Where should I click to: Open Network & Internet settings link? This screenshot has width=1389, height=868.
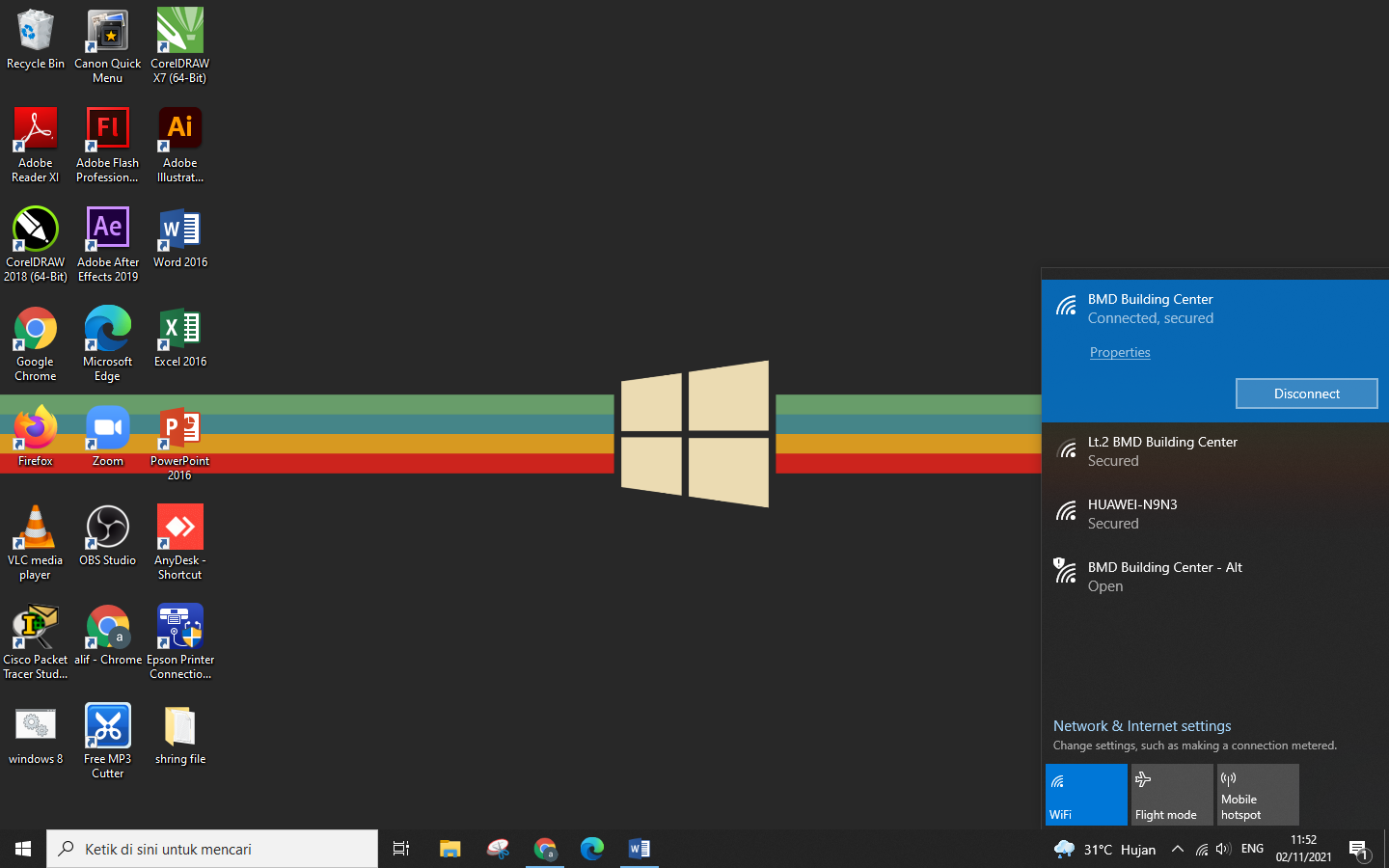(x=1142, y=726)
